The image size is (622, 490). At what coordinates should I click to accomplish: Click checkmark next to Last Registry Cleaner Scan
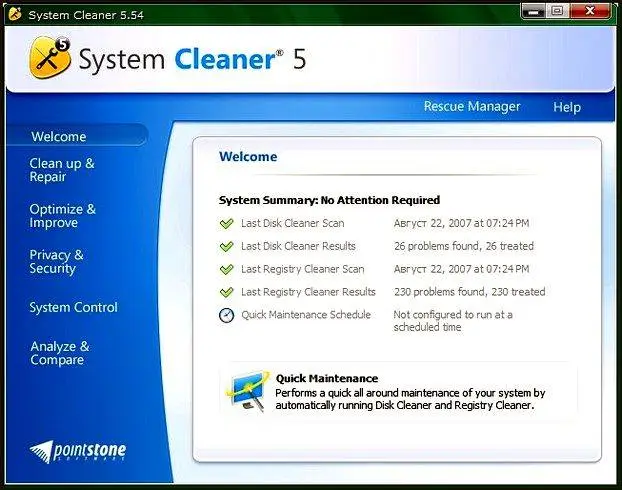(227, 269)
